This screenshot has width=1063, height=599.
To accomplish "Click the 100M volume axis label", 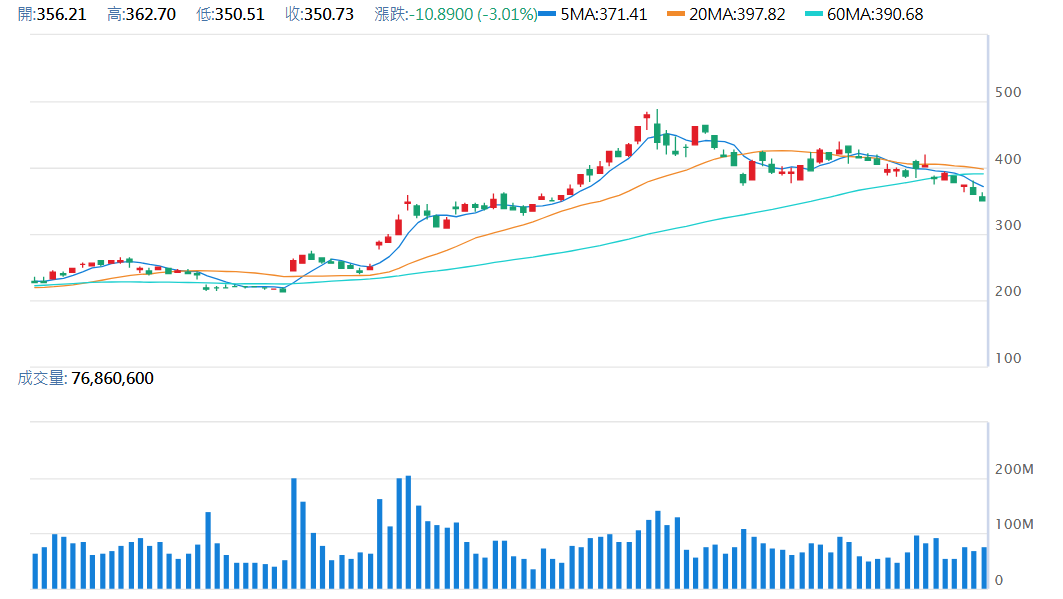I will coord(1014,524).
